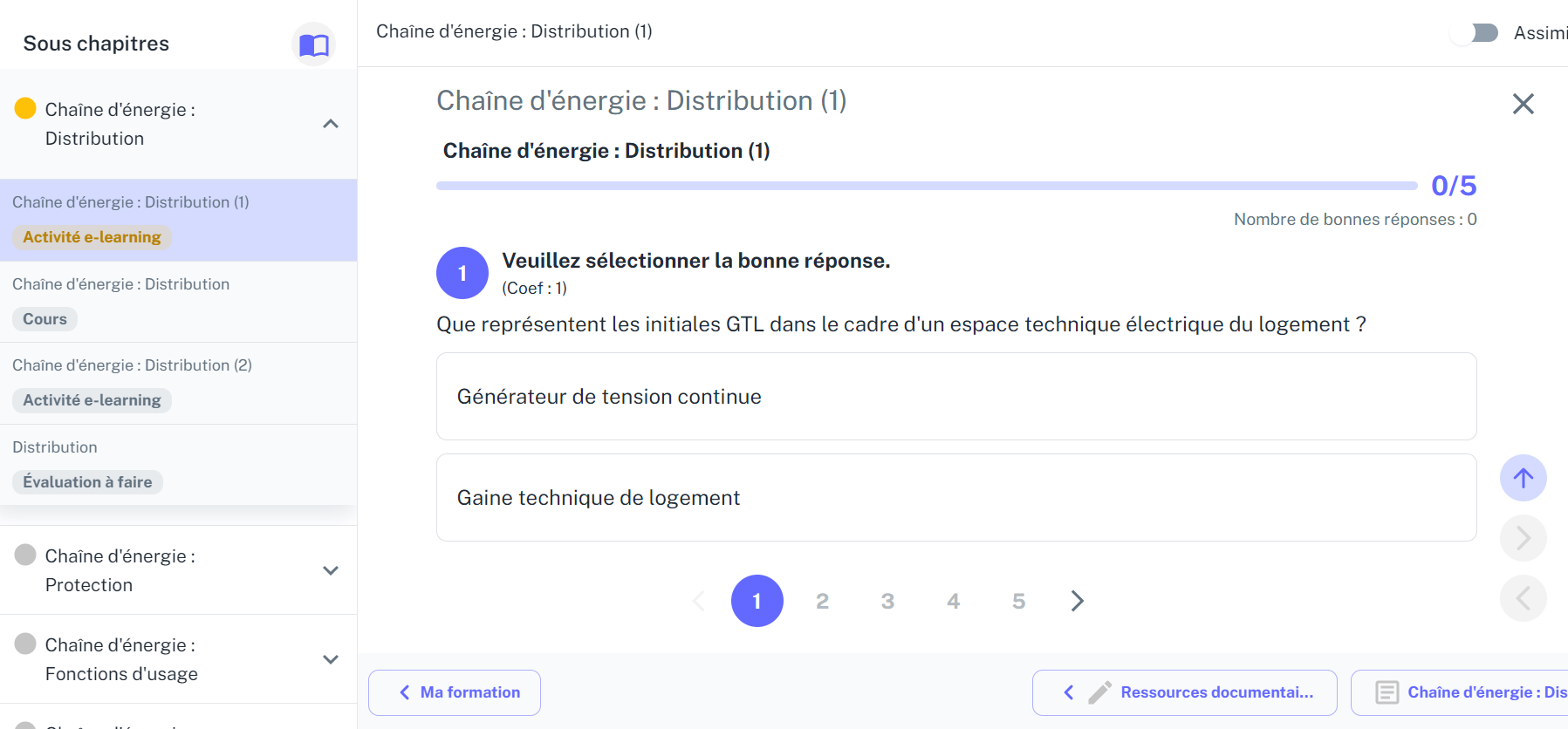The width and height of the screenshot is (1568, 729).
Task: Click the pencil icon in Ressources documentaires button
Action: 1099,692
